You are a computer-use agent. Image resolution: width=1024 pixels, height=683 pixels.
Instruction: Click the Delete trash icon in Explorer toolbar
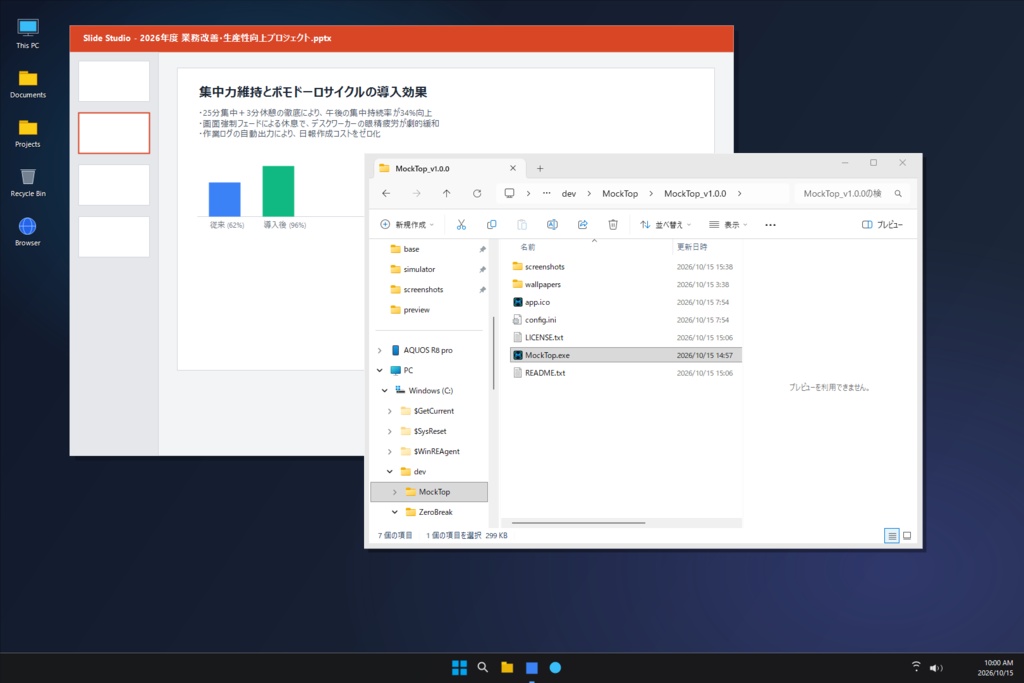(613, 225)
